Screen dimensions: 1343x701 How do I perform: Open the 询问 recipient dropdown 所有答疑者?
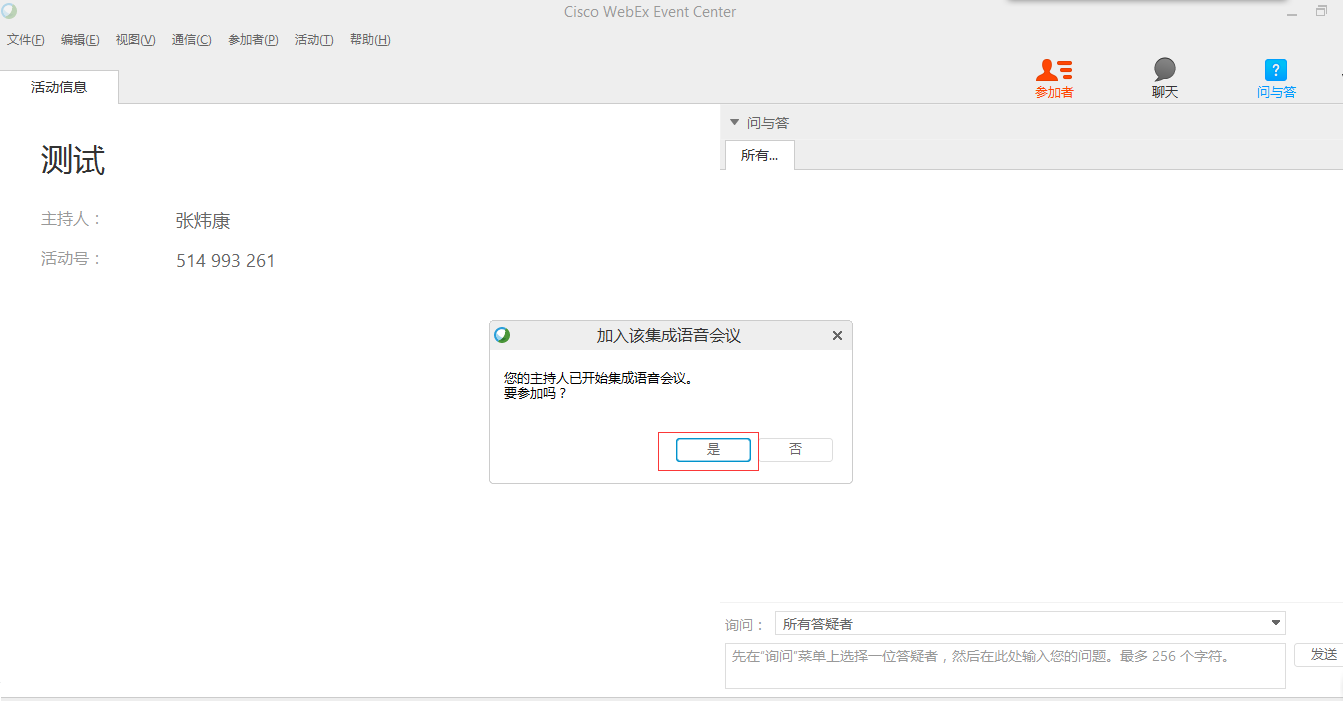coord(1030,624)
